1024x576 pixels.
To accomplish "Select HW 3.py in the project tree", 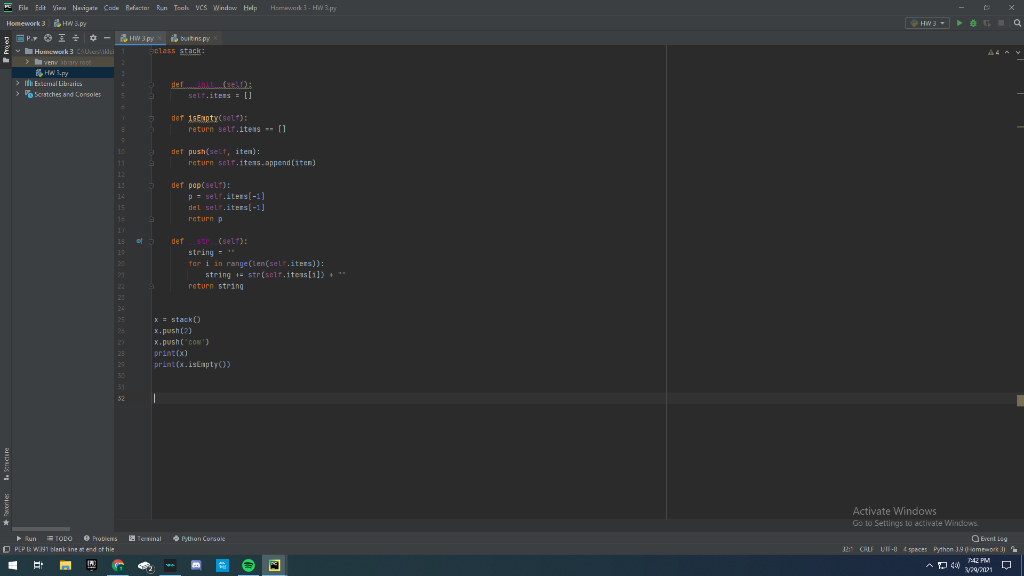I will (x=56, y=73).
